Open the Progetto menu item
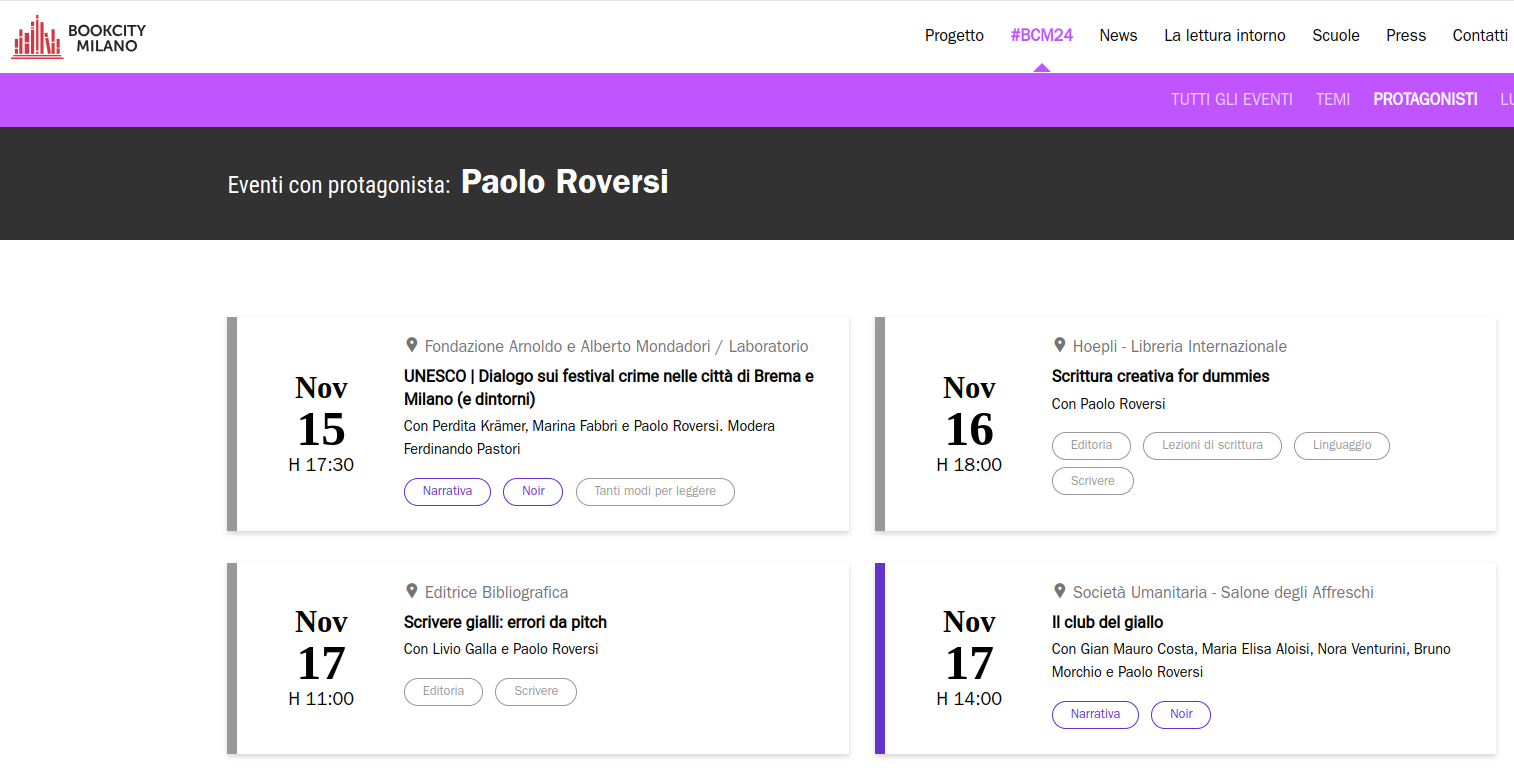This screenshot has width=1514, height=773. coord(954,35)
